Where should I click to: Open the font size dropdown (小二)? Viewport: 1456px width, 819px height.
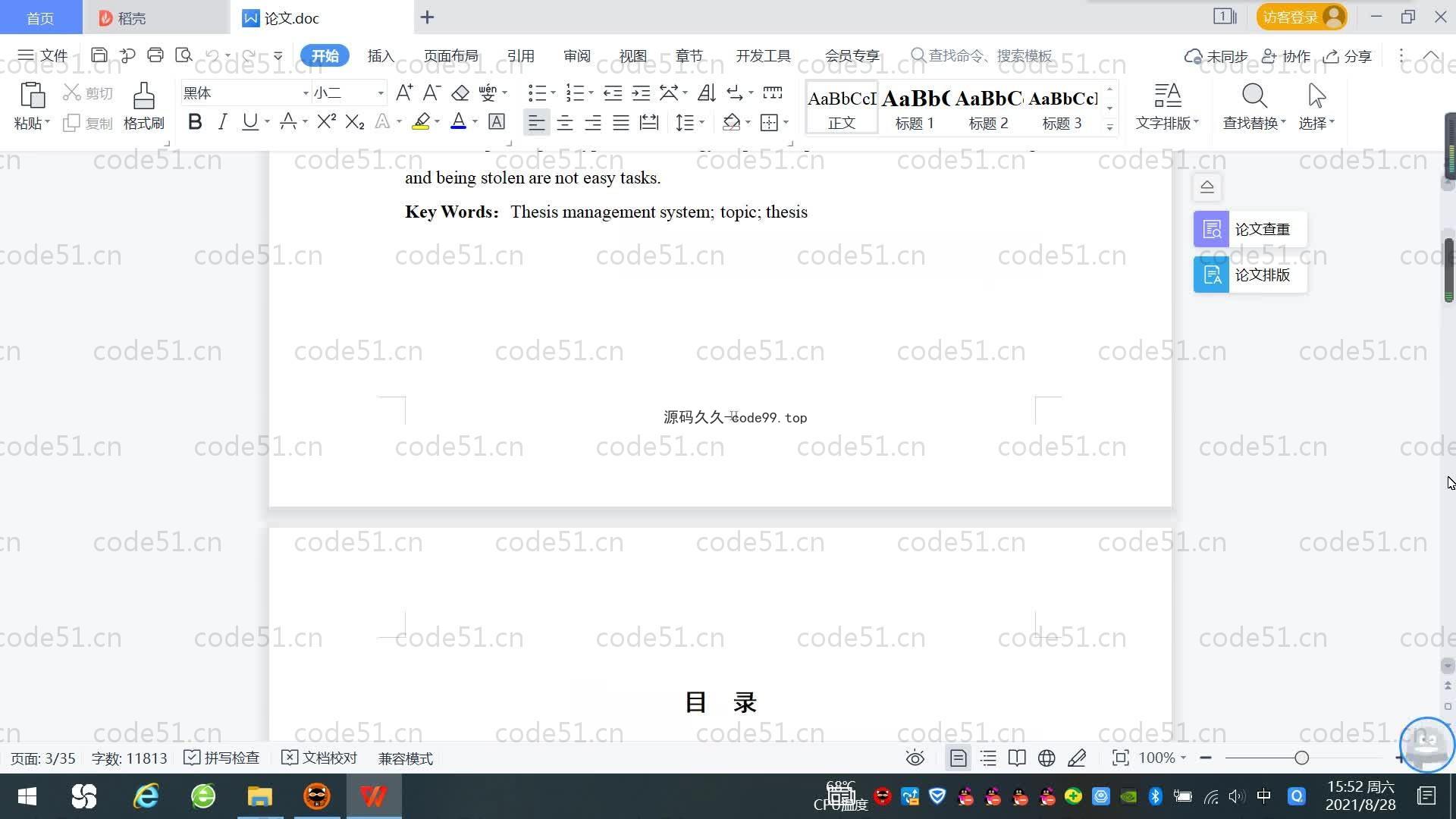tap(381, 93)
